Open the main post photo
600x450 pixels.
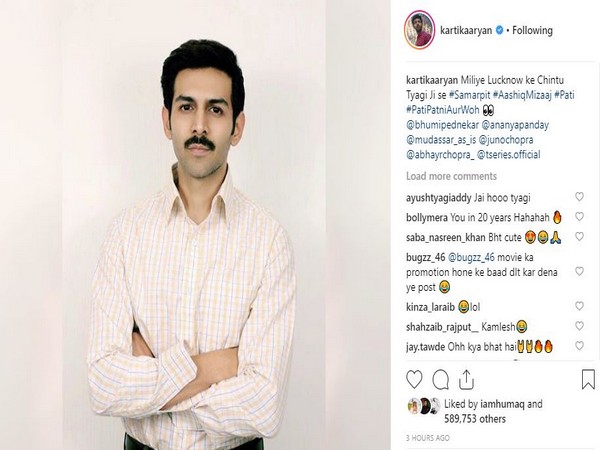[194, 225]
